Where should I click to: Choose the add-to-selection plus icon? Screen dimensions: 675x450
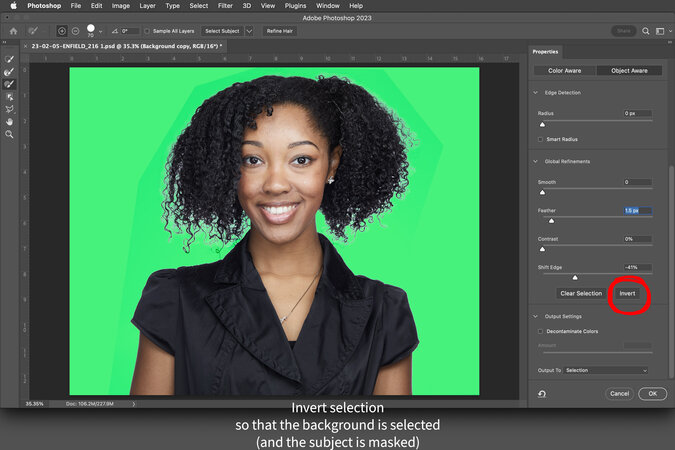coord(63,31)
